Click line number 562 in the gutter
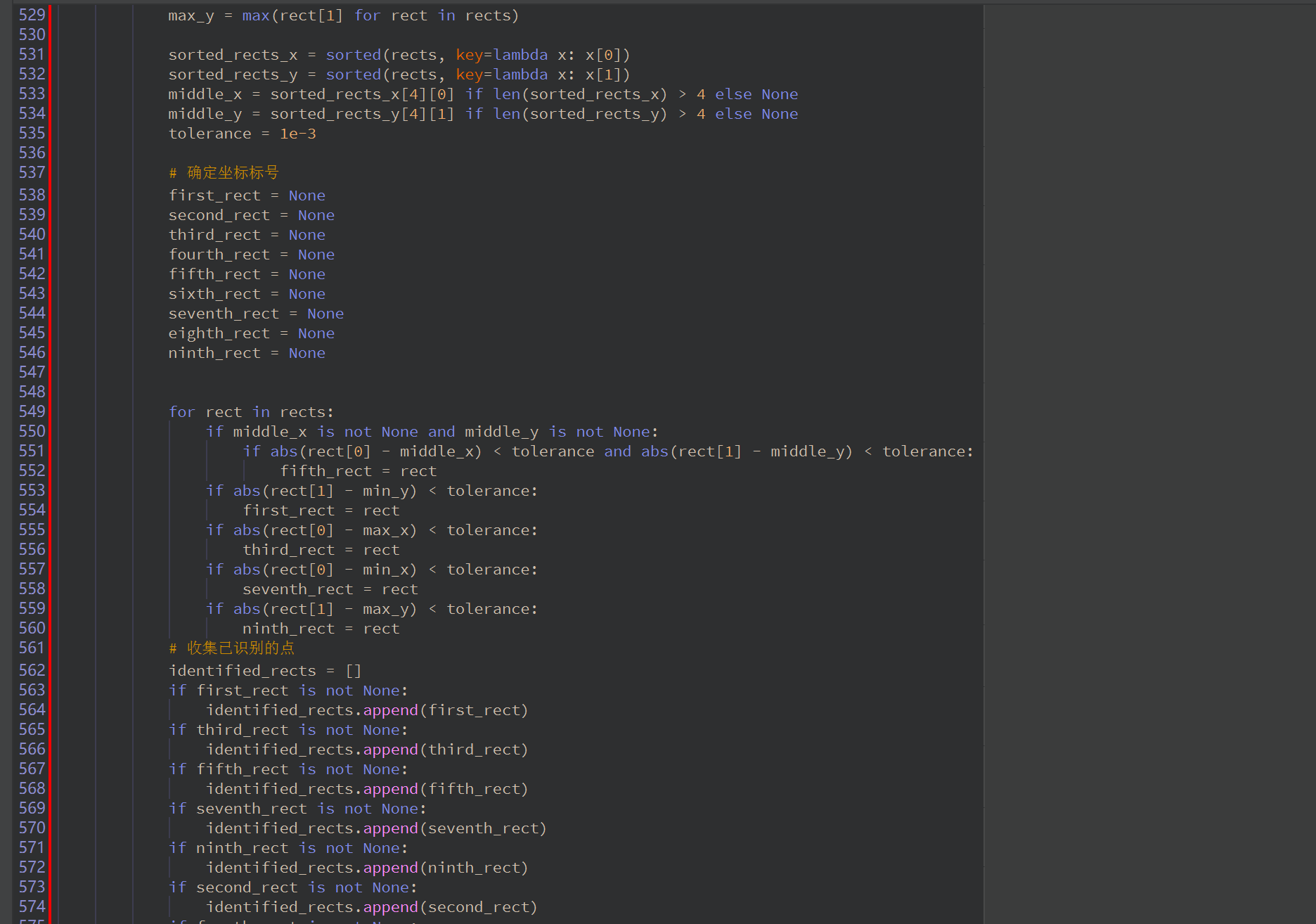Image resolution: width=1316 pixels, height=924 pixels. pyautogui.click(x=32, y=670)
